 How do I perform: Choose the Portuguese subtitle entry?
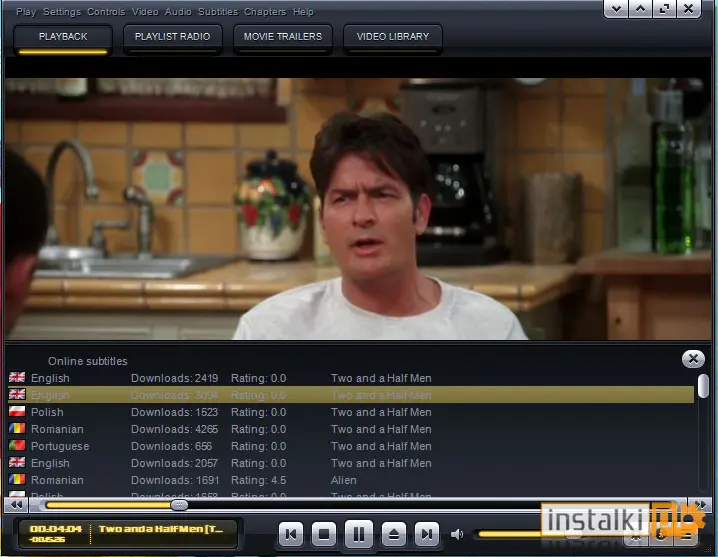[351, 446]
